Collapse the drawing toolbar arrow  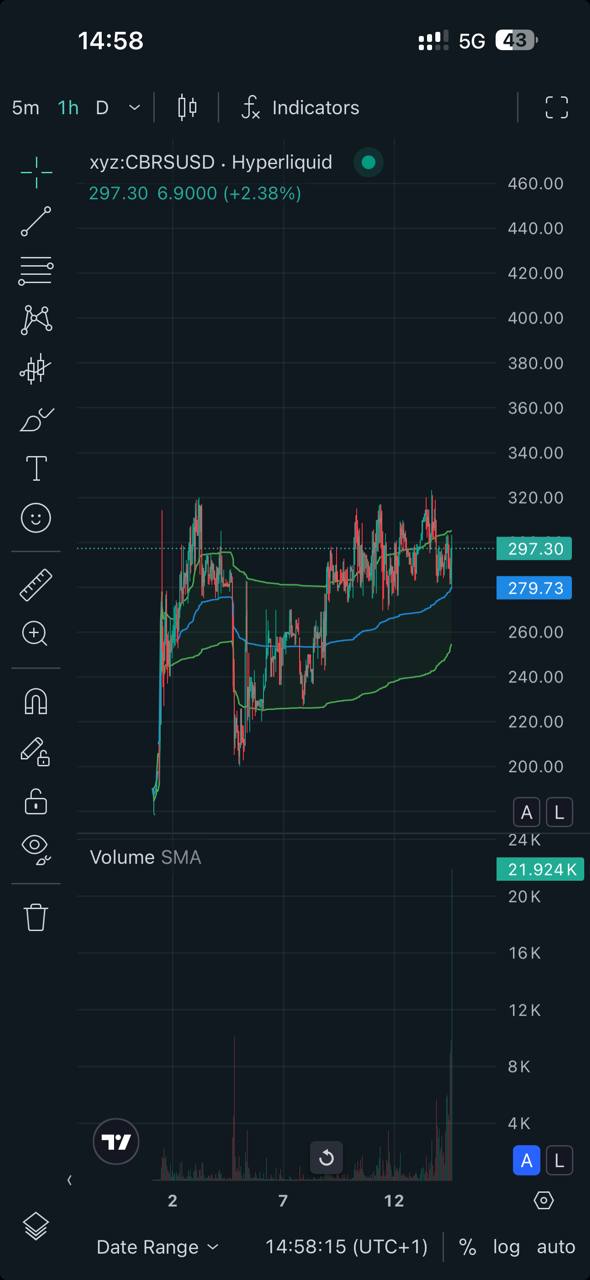pos(69,1180)
